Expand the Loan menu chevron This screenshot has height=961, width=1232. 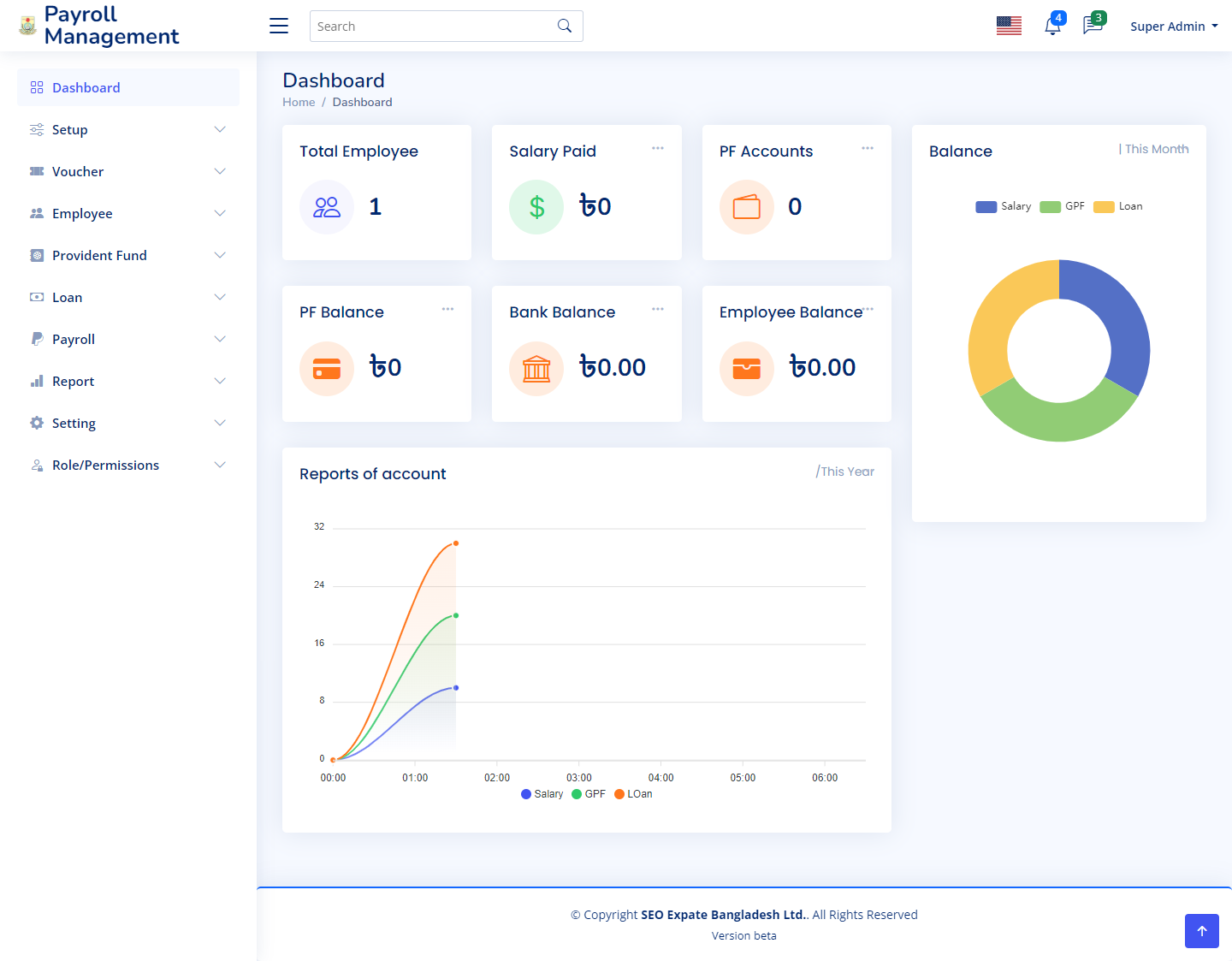(x=220, y=297)
